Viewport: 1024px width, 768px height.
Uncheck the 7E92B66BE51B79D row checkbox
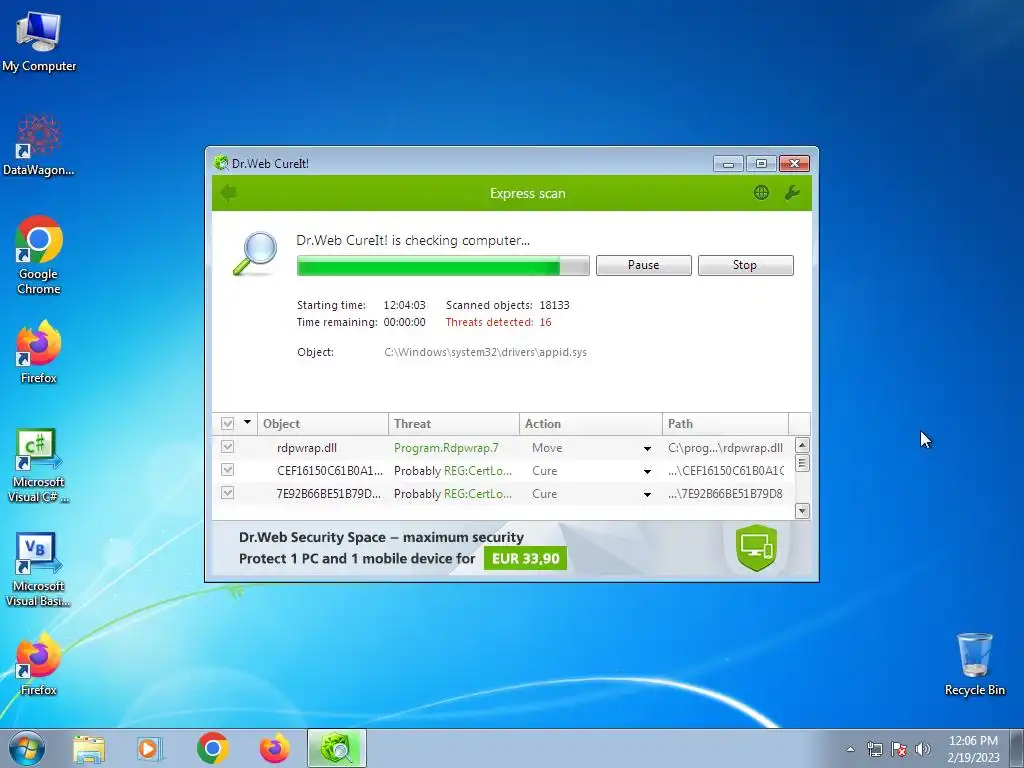pyautogui.click(x=227, y=493)
